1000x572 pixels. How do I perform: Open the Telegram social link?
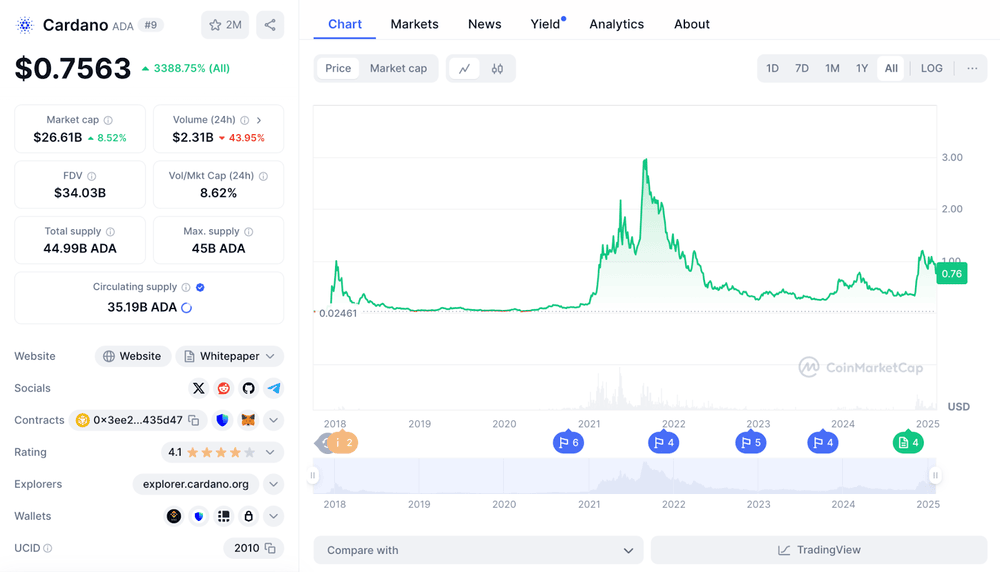[x=273, y=388]
